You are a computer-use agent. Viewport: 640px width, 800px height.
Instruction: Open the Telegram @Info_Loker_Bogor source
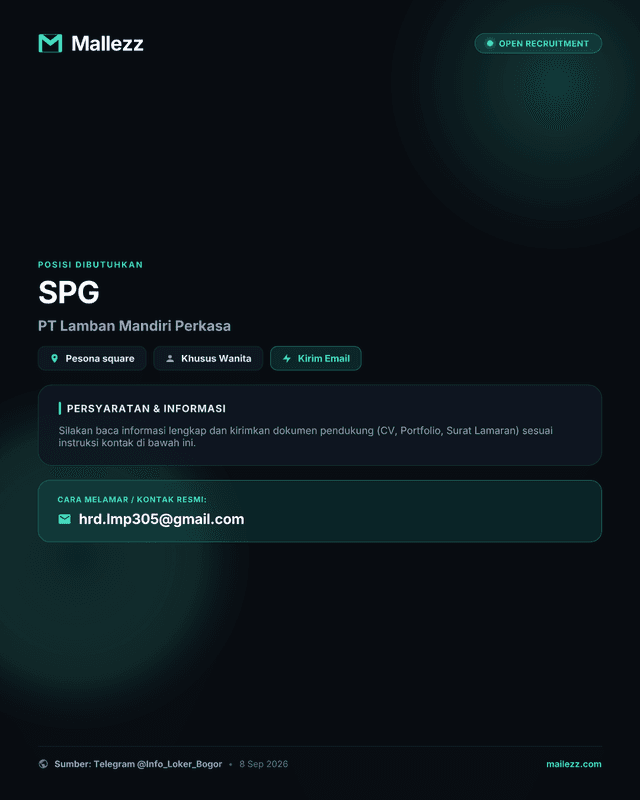(x=138, y=764)
